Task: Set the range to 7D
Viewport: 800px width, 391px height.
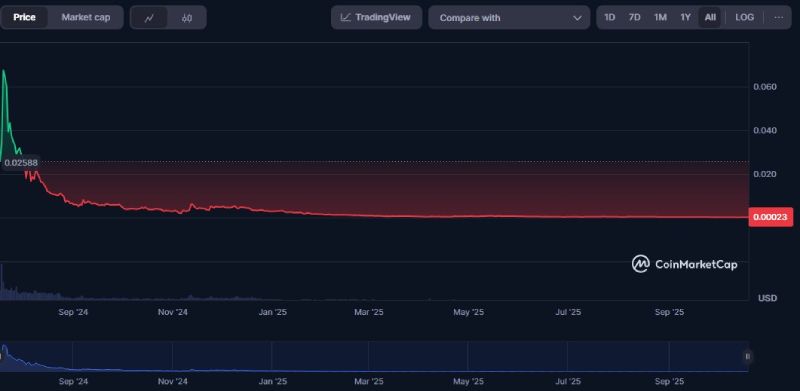Action: click(x=634, y=17)
